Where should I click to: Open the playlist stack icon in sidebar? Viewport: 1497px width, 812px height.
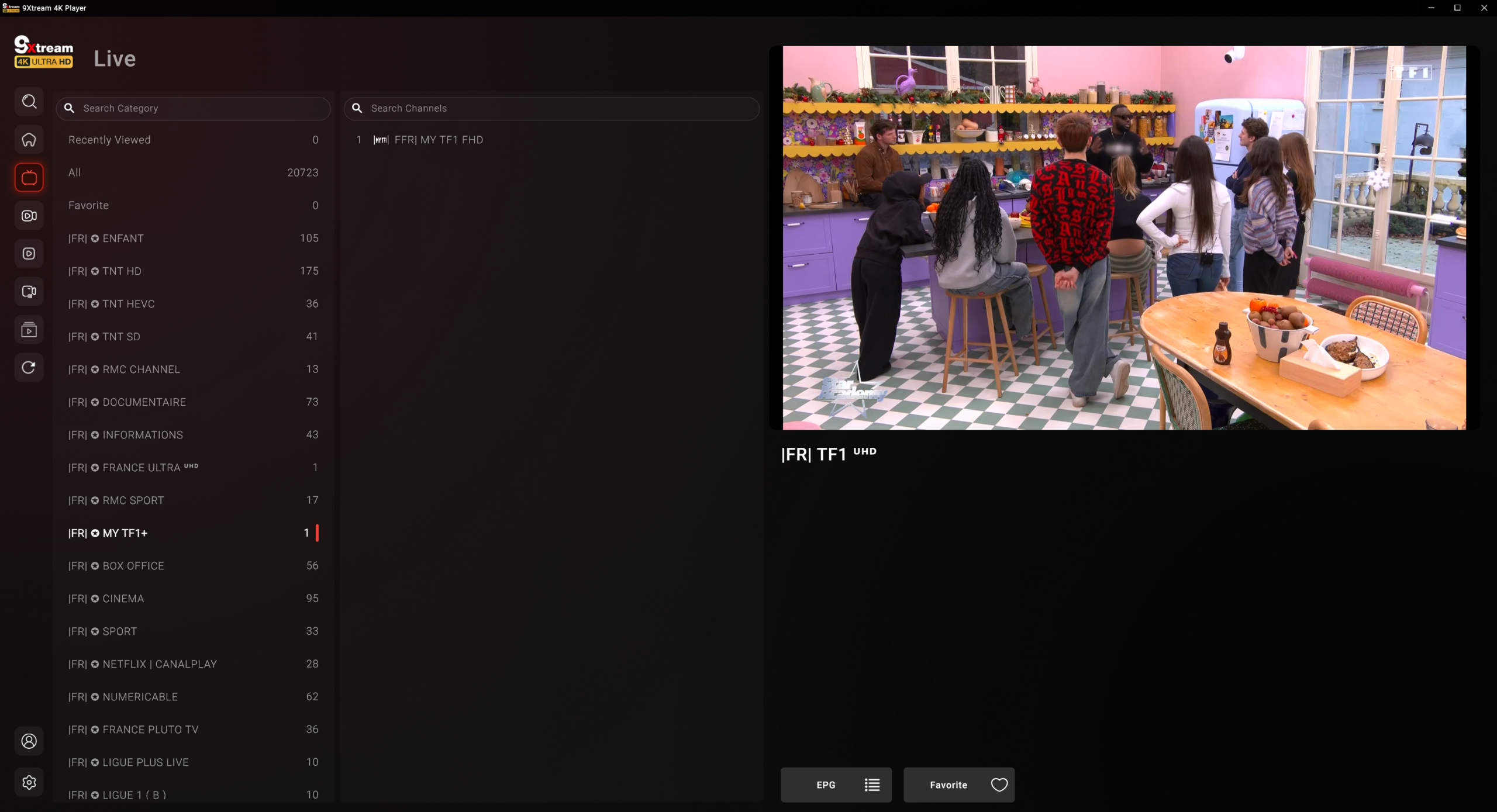tap(29, 330)
